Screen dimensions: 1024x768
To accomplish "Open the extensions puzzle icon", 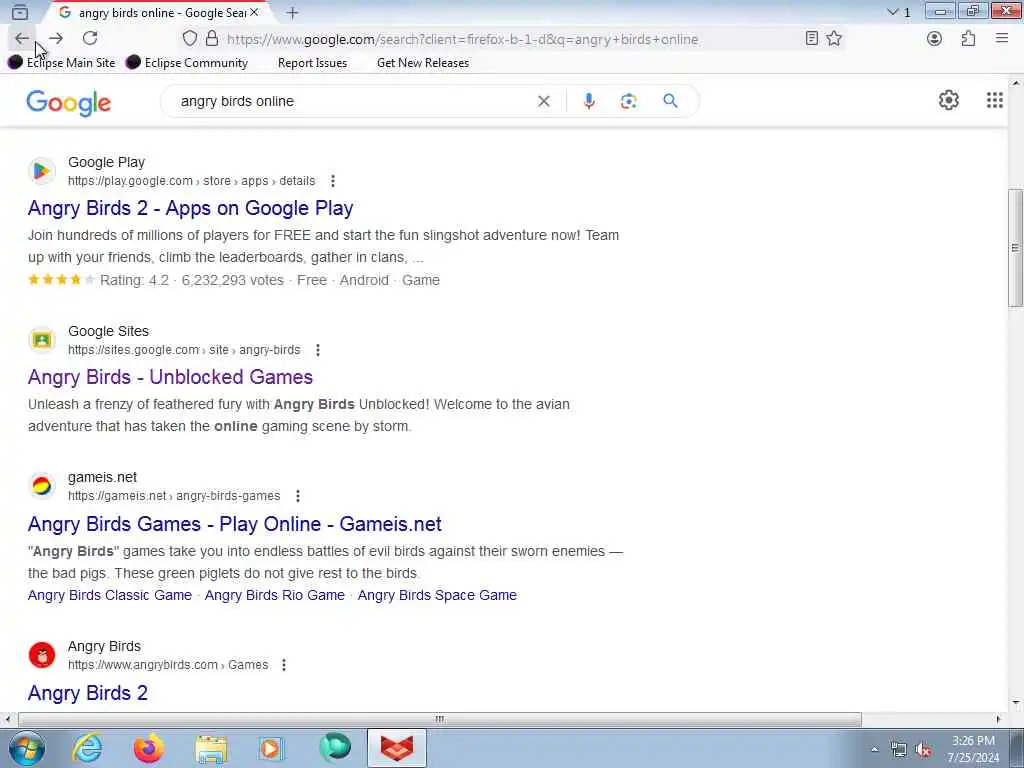I will tap(968, 39).
